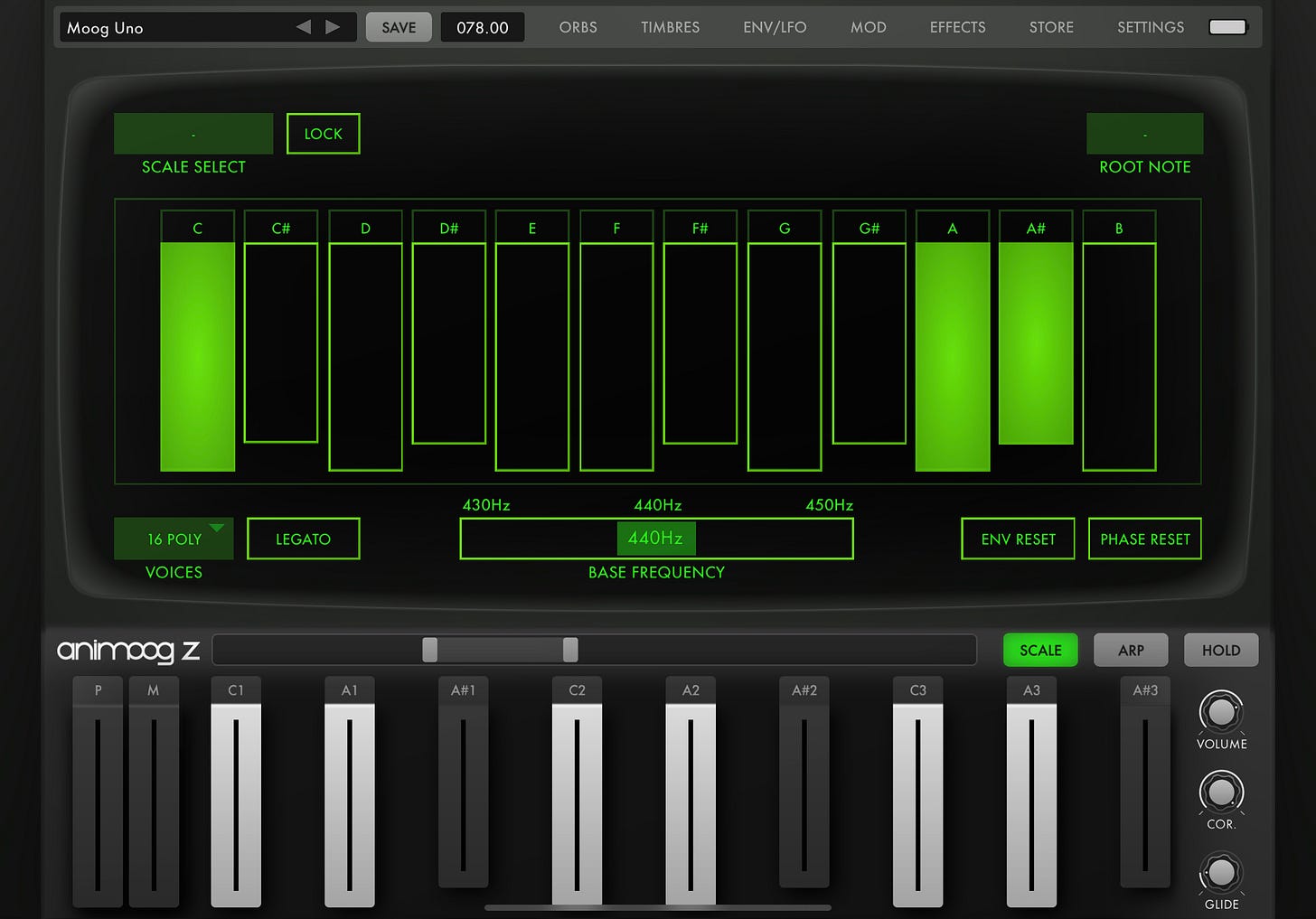Viewport: 1316px width, 919px height.
Task: Disable the SCALE keyboard mode
Action: coord(1040,650)
